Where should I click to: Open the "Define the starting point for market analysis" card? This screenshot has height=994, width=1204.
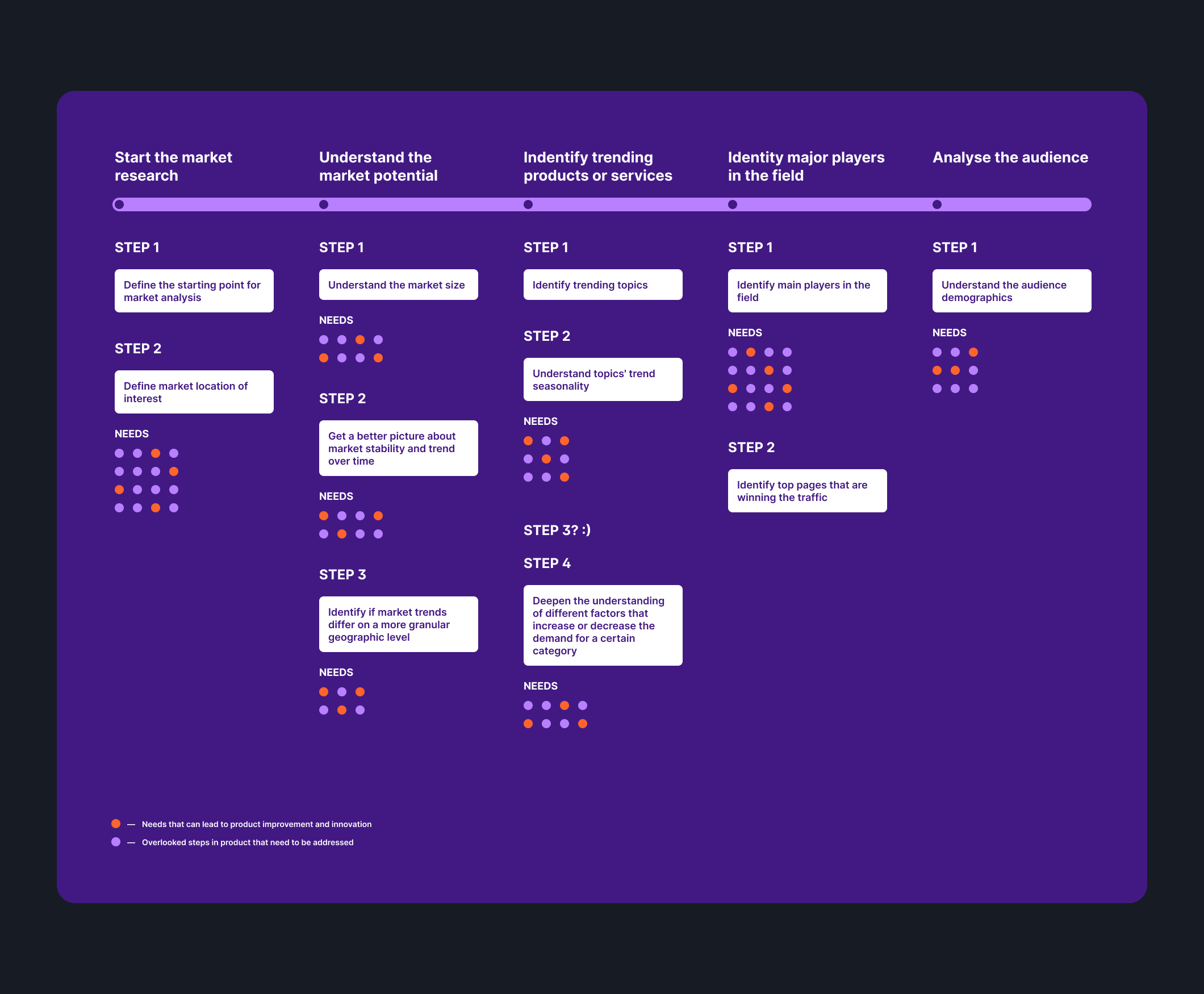click(x=194, y=291)
